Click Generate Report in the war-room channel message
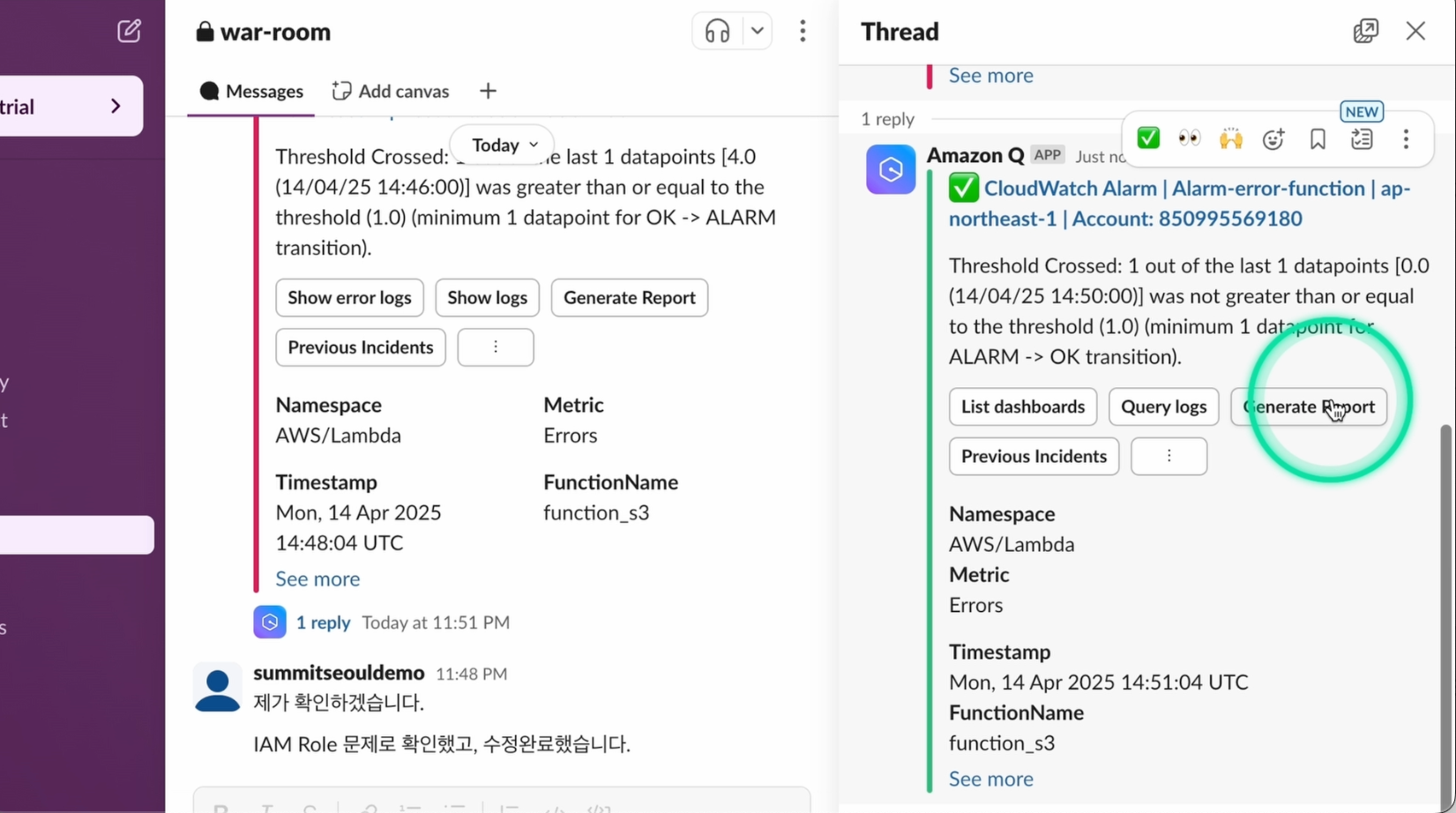Screen dimensions: 1456x813 630,298
